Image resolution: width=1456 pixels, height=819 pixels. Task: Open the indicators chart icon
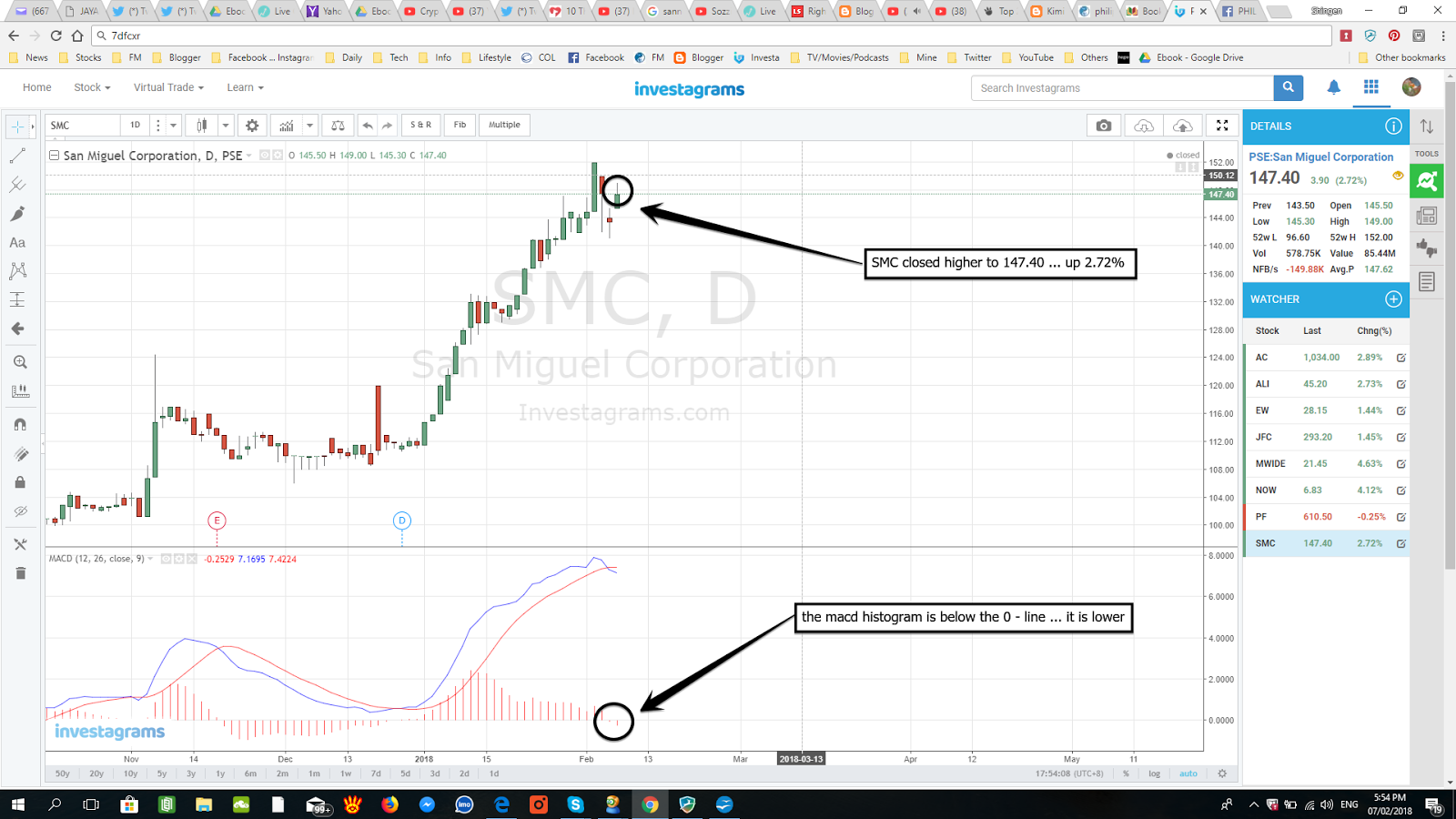click(x=287, y=126)
